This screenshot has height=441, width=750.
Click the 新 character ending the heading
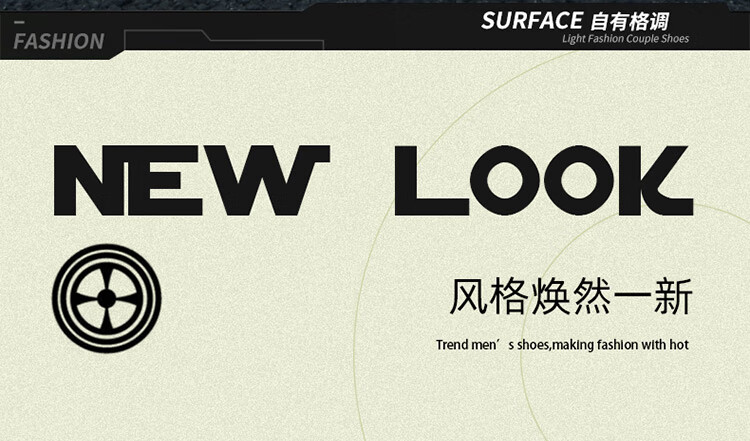674,296
